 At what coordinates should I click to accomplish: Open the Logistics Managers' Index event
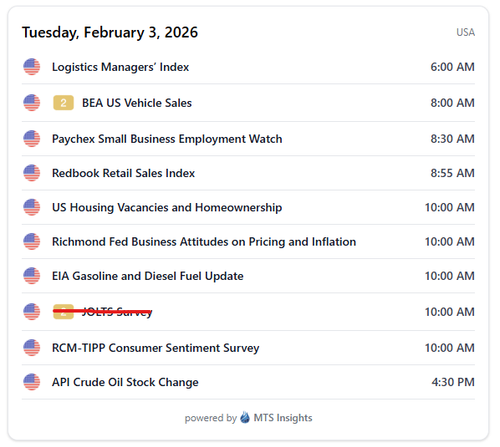pos(120,67)
